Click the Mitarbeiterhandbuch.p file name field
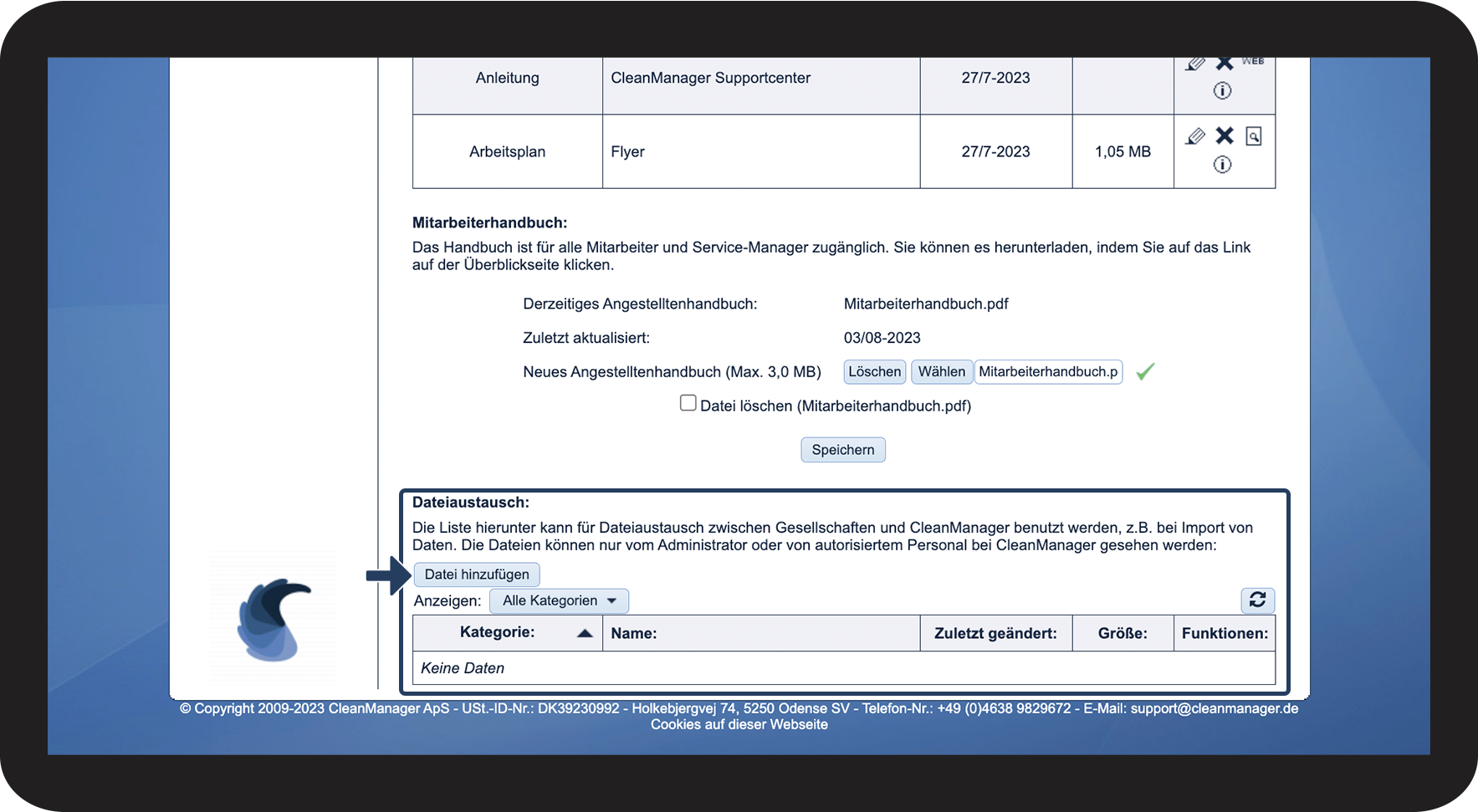Image resolution: width=1478 pixels, height=812 pixels. point(1048,372)
